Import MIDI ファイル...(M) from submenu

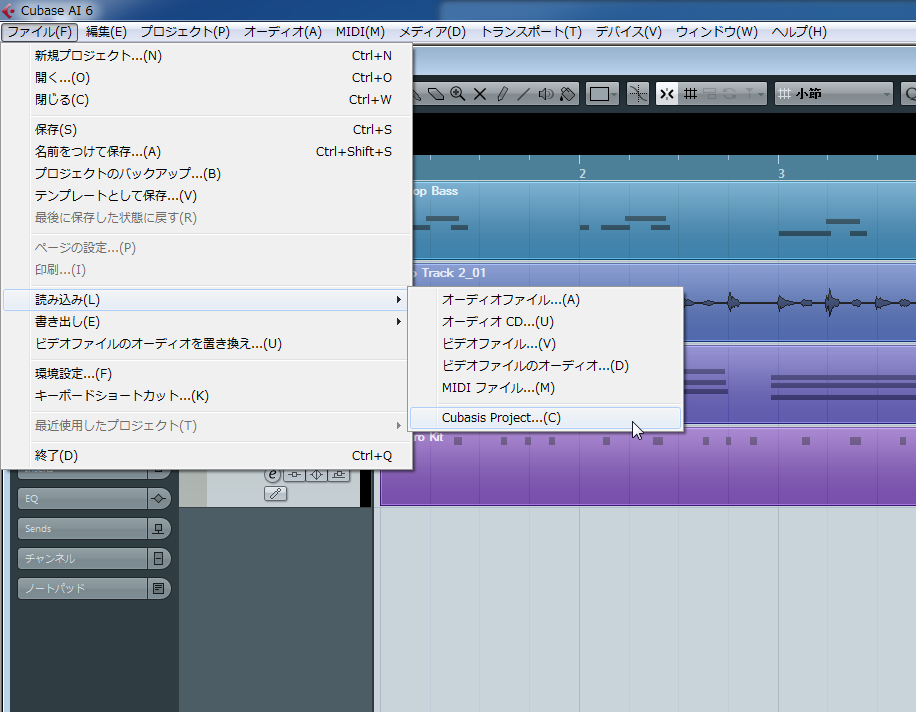pyautogui.click(x=546, y=388)
